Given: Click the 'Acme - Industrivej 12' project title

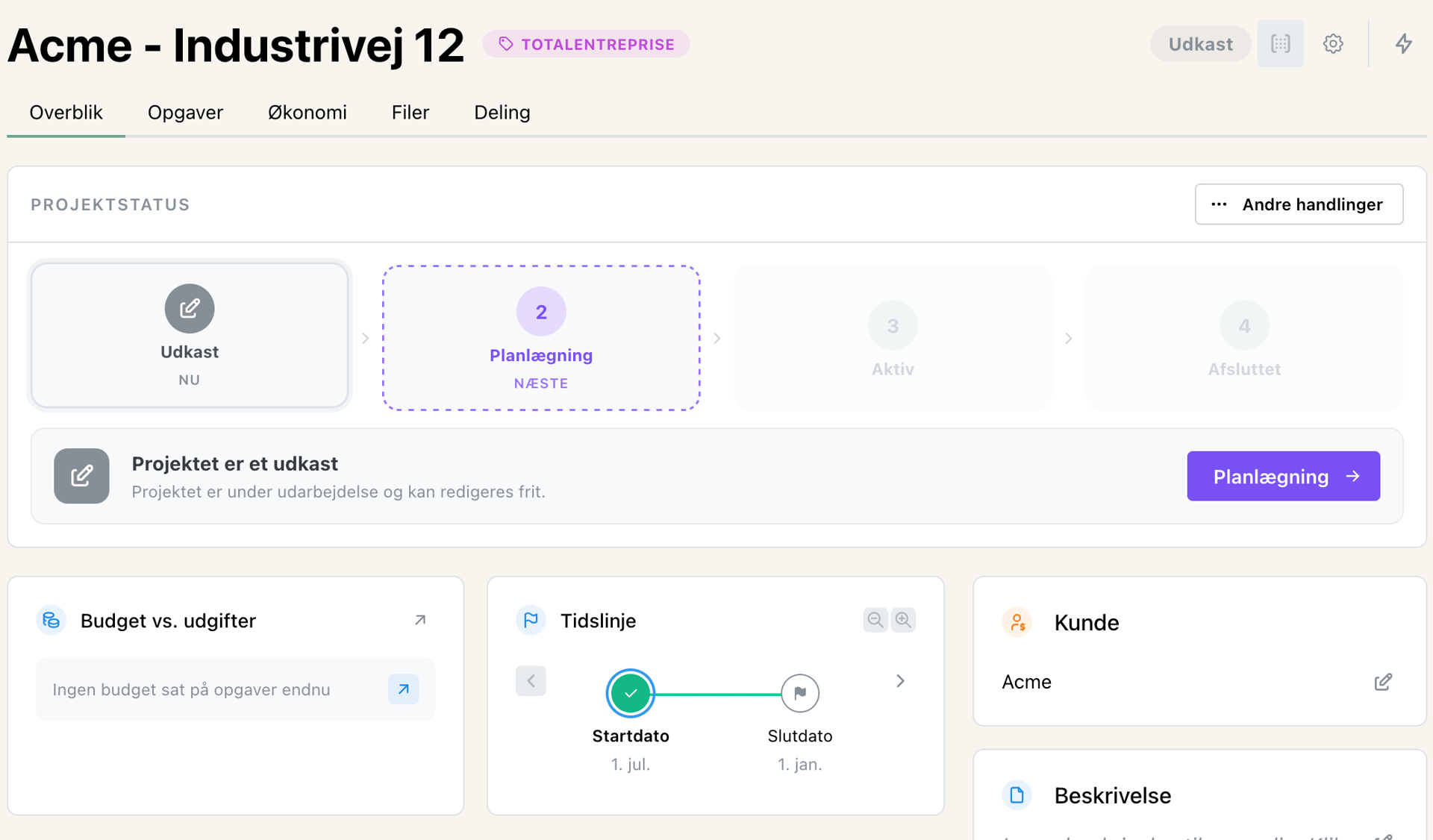Looking at the screenshot, I should click(236, 45).
